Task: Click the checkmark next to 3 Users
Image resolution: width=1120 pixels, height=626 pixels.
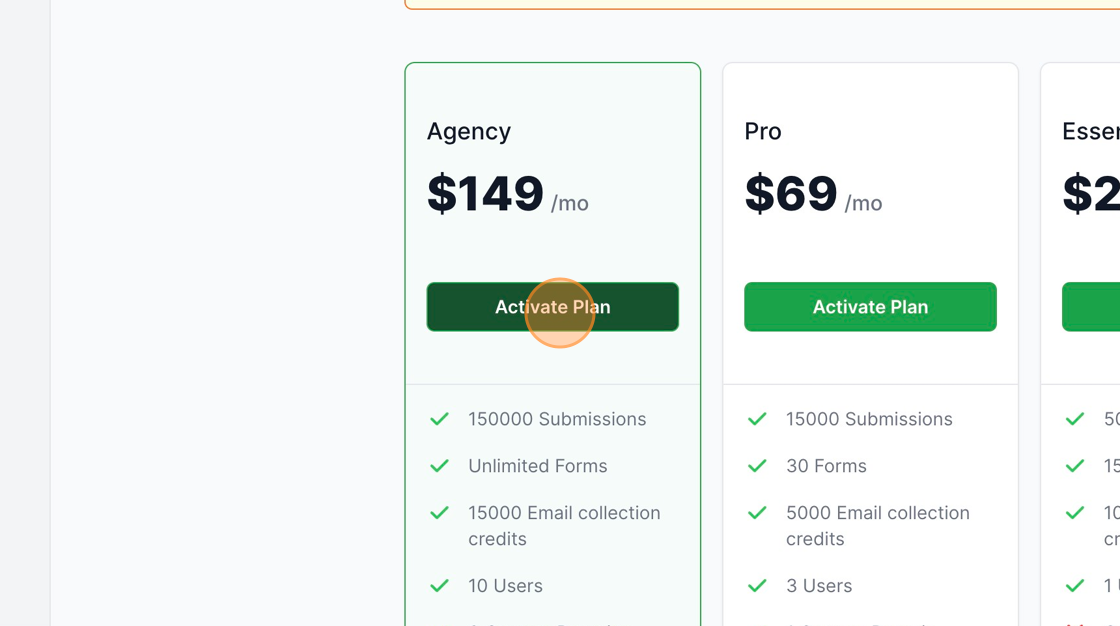Action: coord(757,586)
